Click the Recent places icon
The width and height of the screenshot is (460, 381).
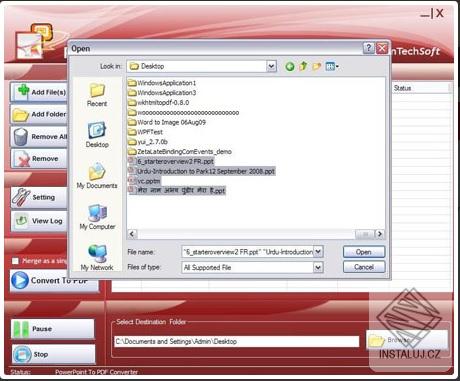coord(97,95)
